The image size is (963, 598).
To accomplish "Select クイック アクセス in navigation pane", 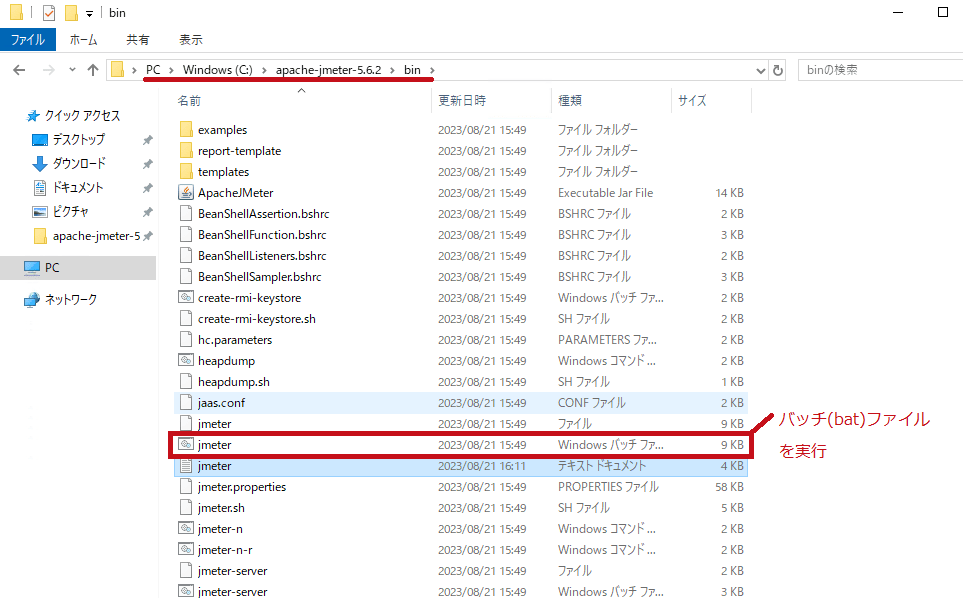I will tap(82, 115).
